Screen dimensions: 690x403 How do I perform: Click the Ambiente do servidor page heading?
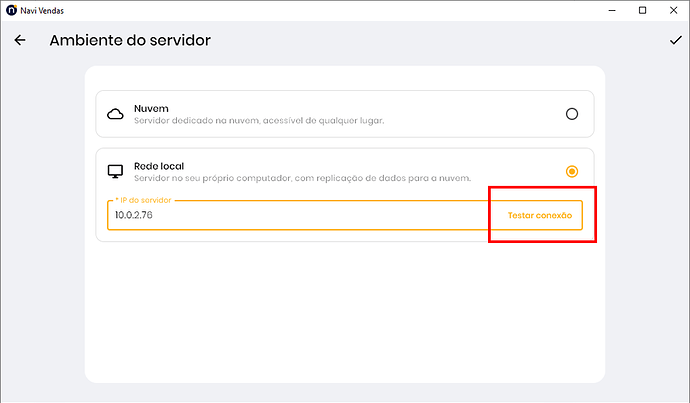(130, 41)
